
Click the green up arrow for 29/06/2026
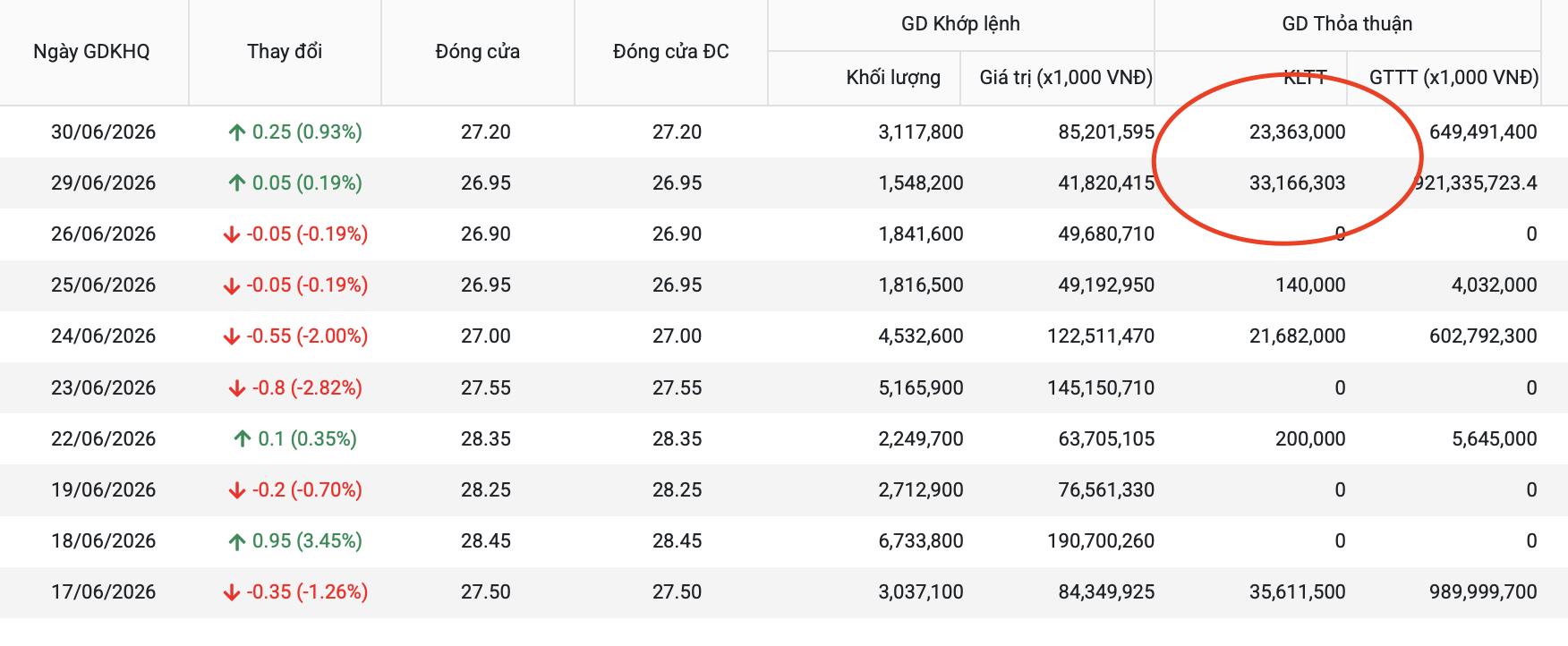(x=237, y=183)
